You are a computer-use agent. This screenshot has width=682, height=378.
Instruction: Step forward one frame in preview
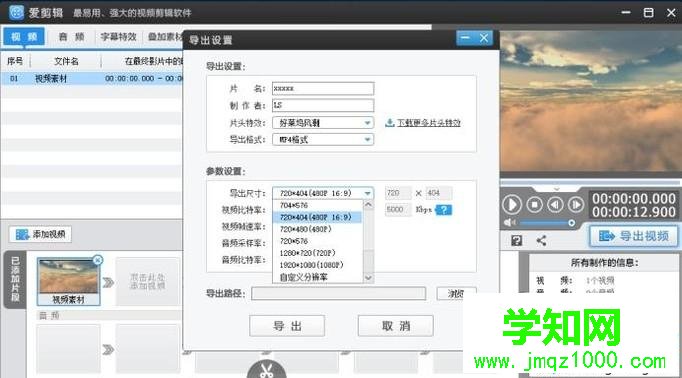pos(576,204)
